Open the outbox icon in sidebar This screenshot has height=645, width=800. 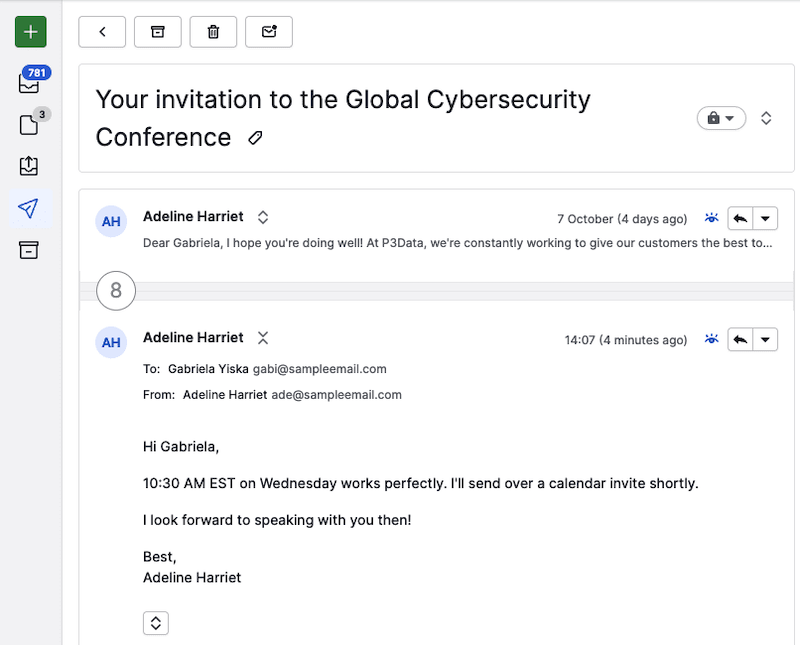(x=29, y=166)
